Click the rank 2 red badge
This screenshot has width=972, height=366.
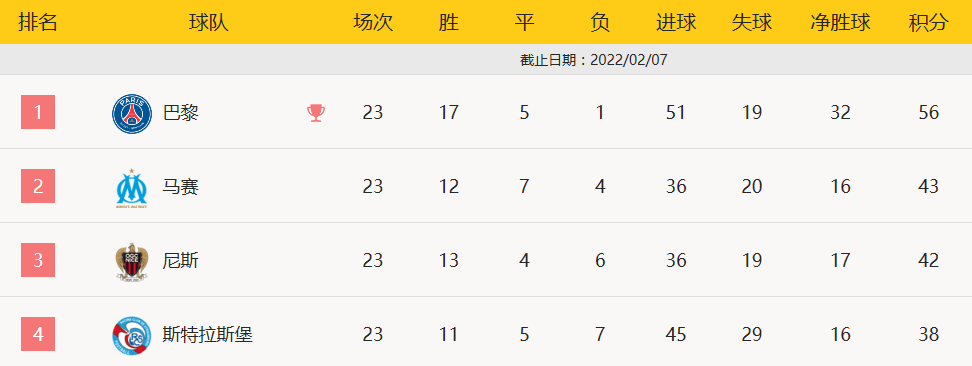pos(38,186)
